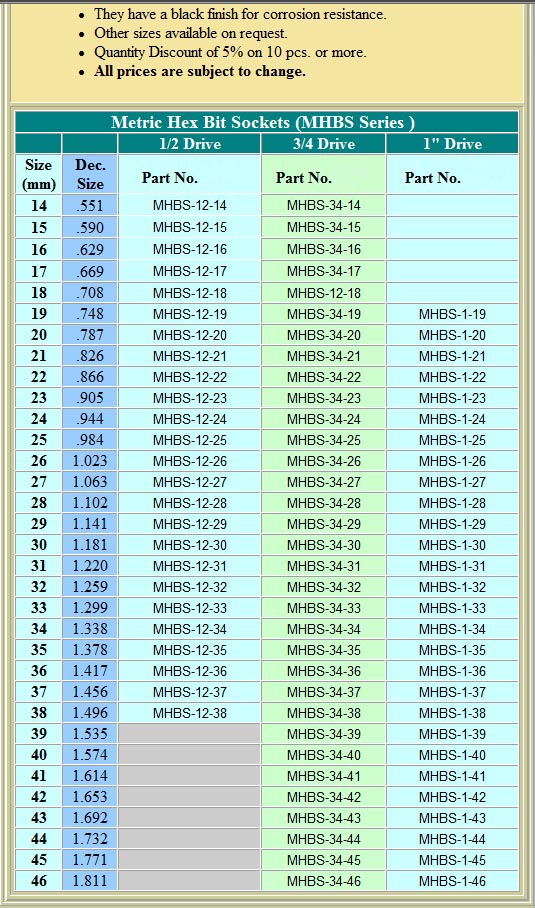Click 'All prices are subject to change' text
The image size is (535, 908).
click(200, 72)
